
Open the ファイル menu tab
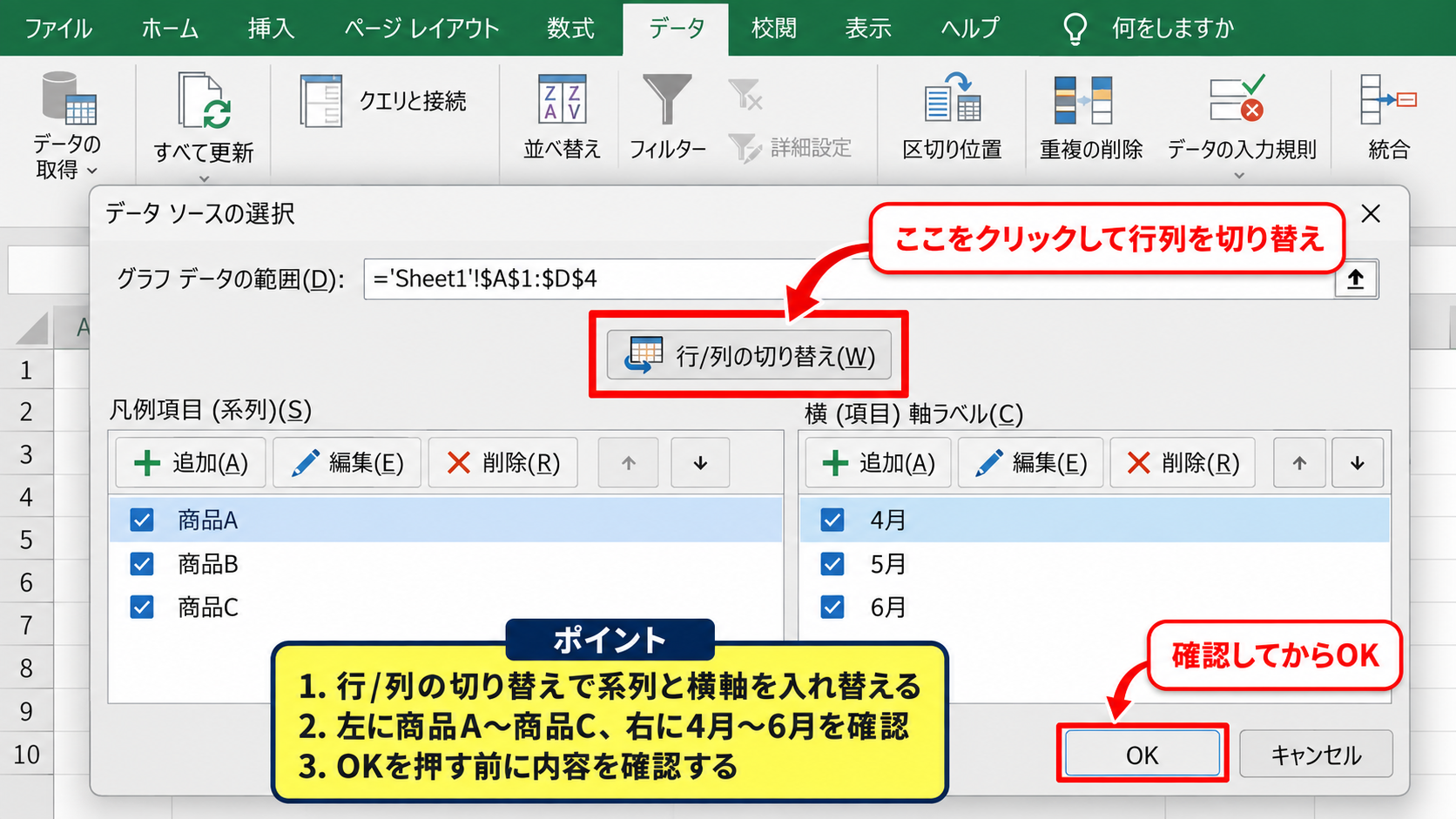58,29
